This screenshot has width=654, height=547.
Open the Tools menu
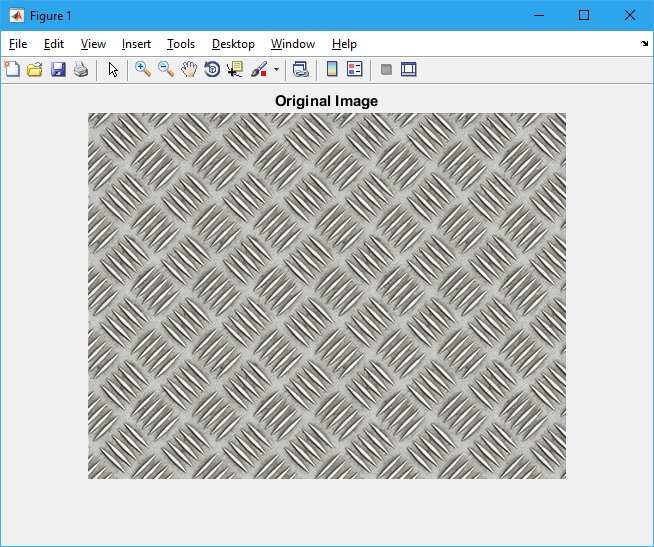click(x=181, y=44)
